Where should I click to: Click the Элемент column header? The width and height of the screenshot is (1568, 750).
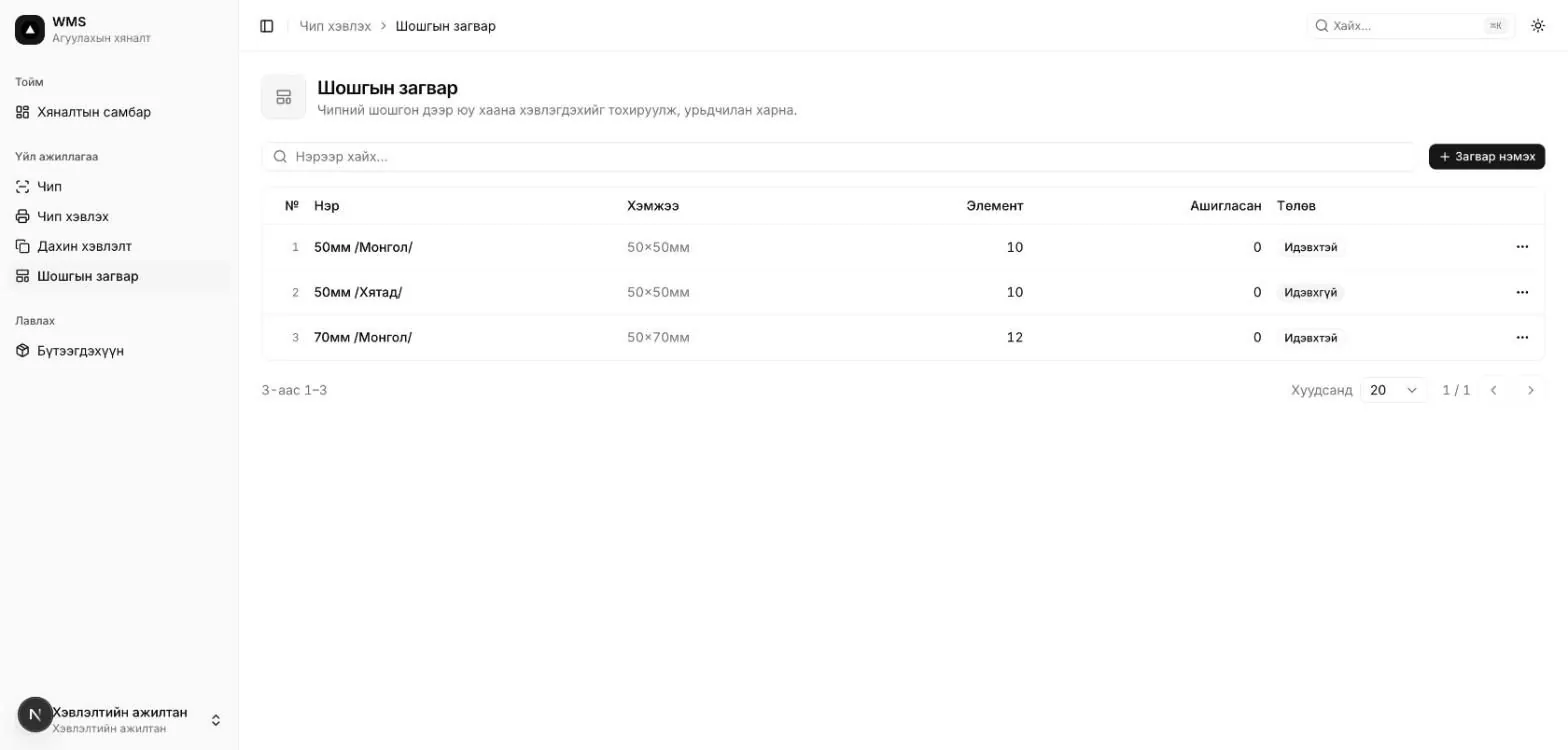point(995,206)
